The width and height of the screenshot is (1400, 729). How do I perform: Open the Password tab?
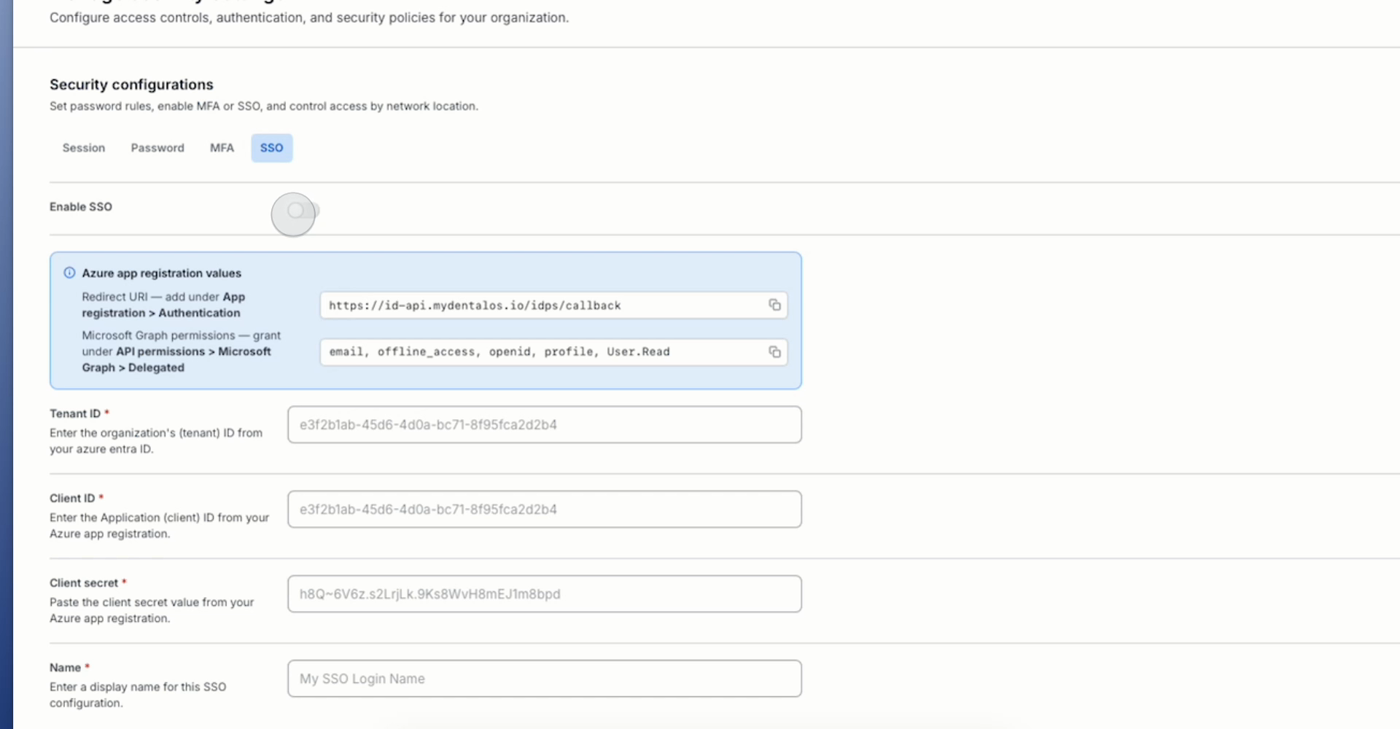pyautogui.click(x=158, y=148)
